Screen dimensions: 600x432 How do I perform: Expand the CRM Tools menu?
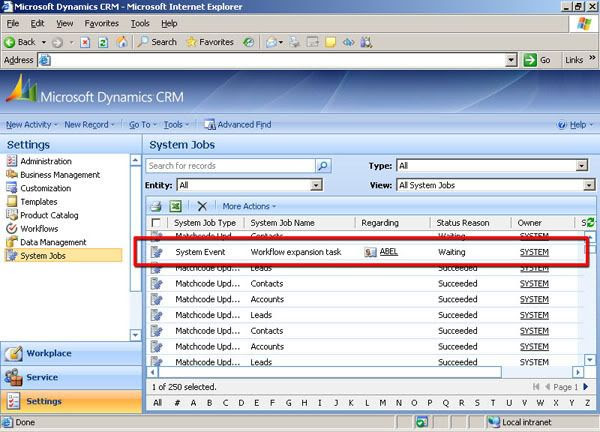[x=176, y=125]
